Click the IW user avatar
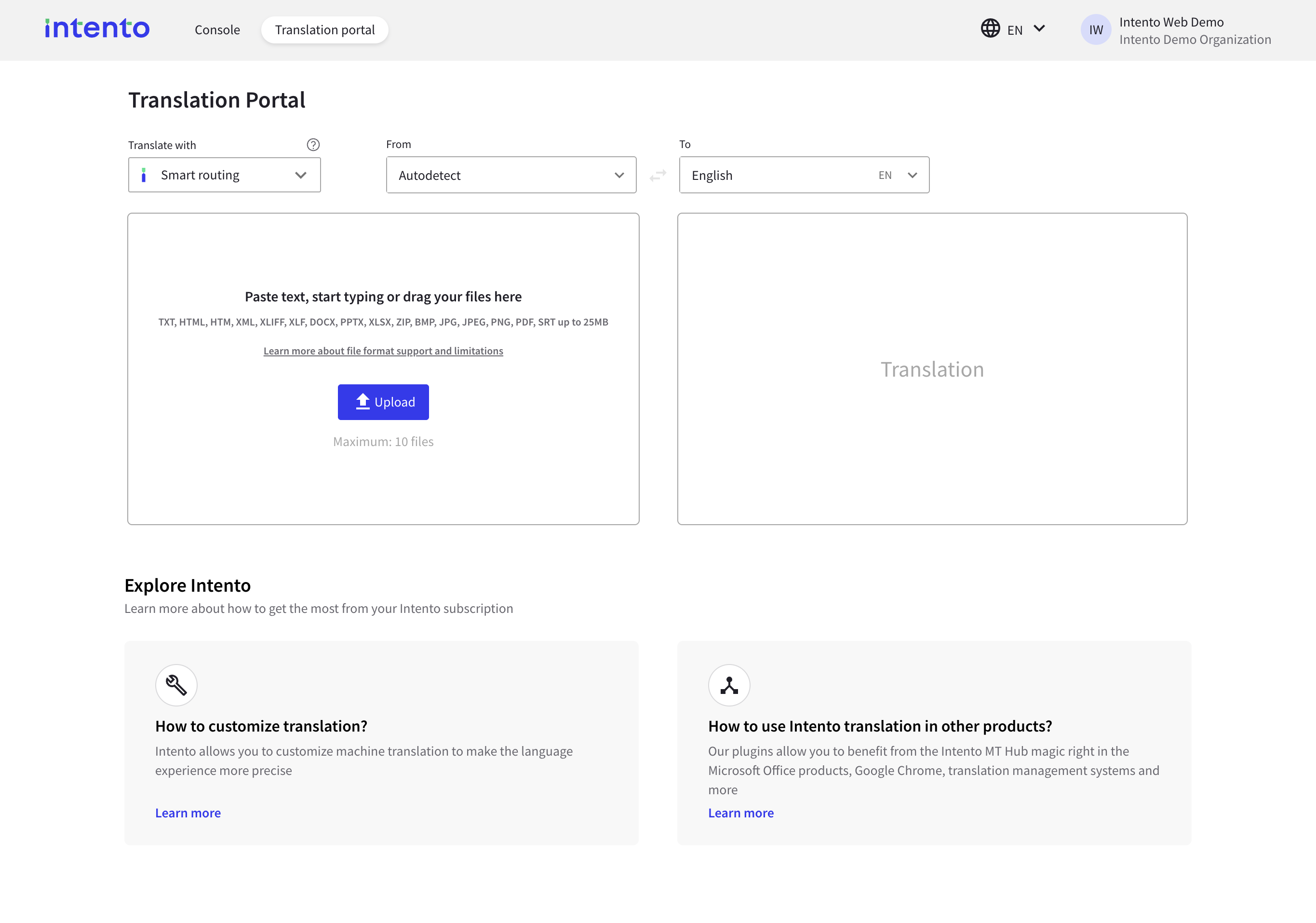Image resolution: width=1316 pixels, height=923 pixels. 1096,30
